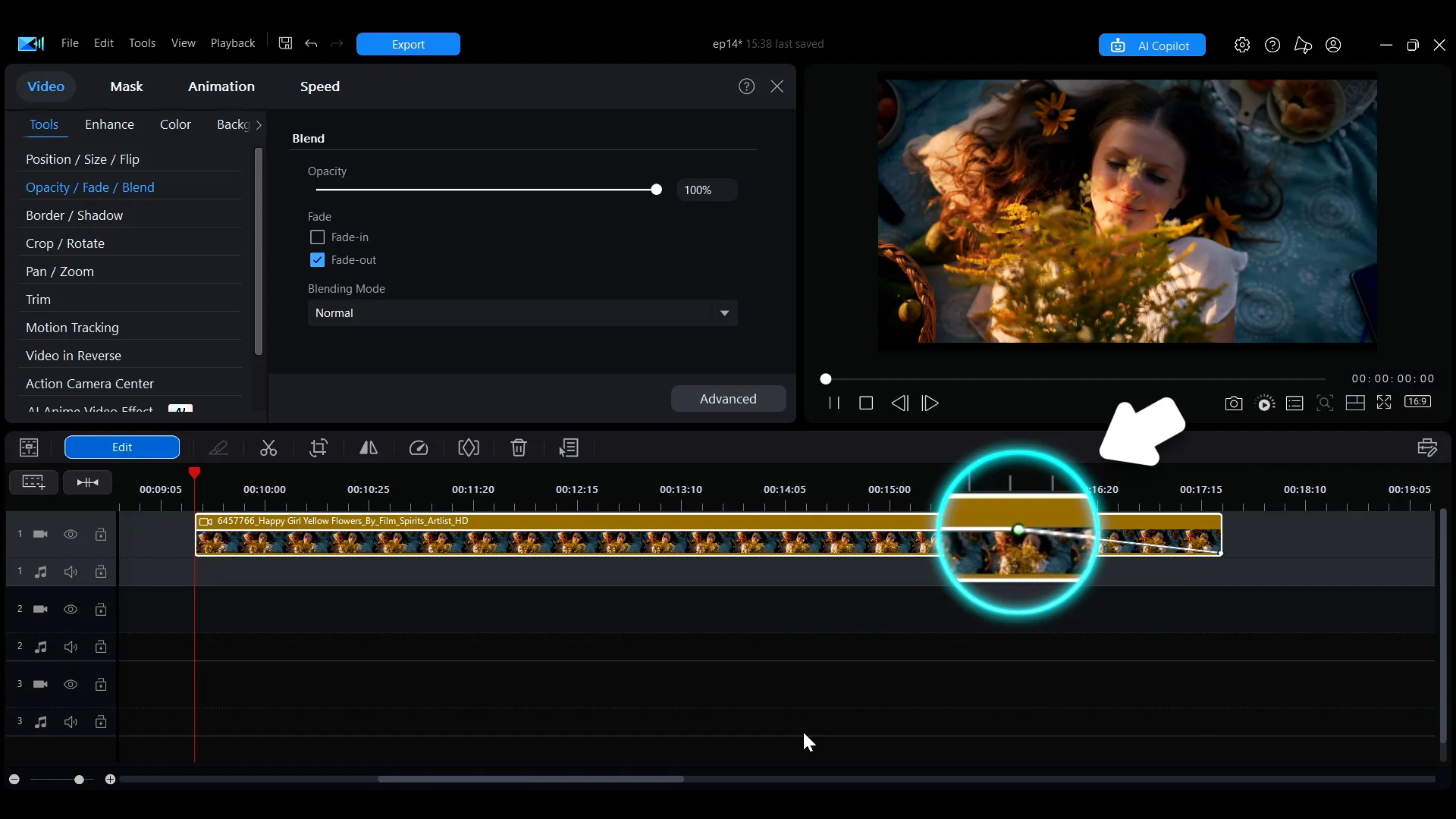
Task: Toggle the subtitle display icon in preview
Action: tap(1294, 403)
